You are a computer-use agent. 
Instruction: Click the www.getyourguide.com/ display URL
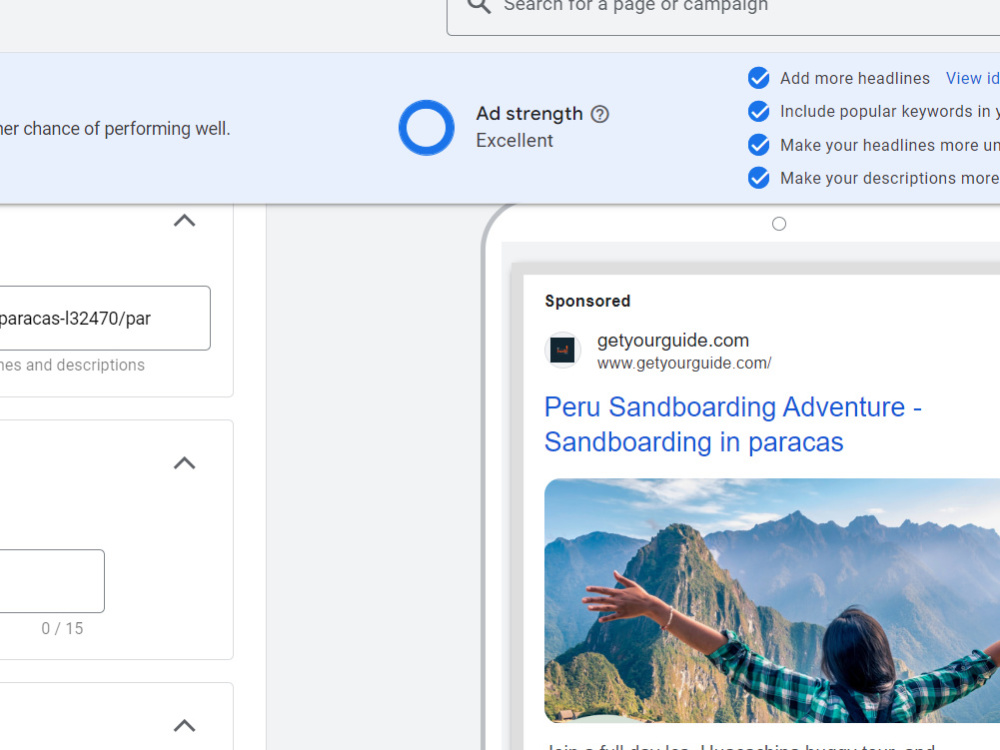[684, 363]
